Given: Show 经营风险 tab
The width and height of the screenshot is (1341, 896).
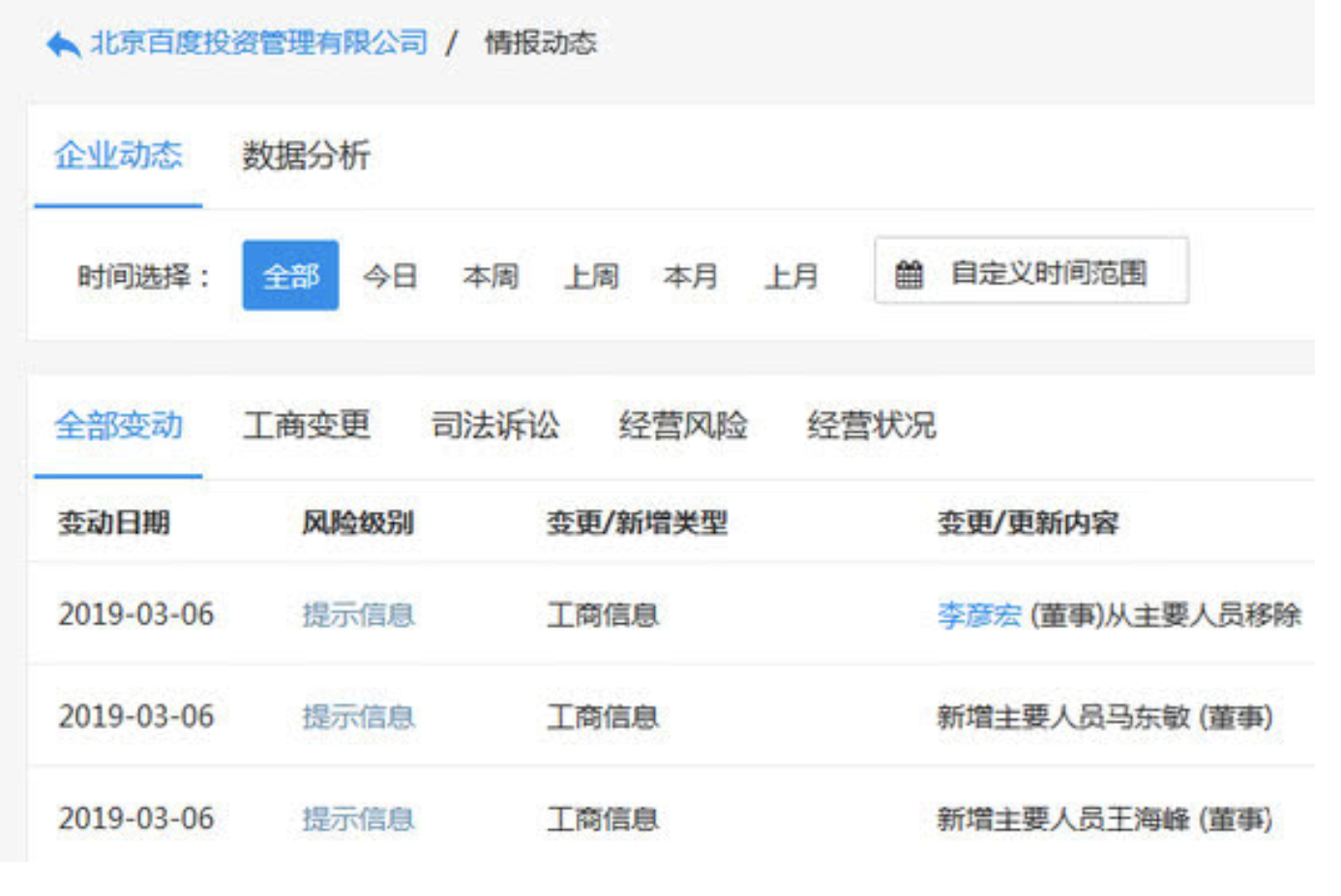Looking at the screenshot, I should click(x=683, y=426).
